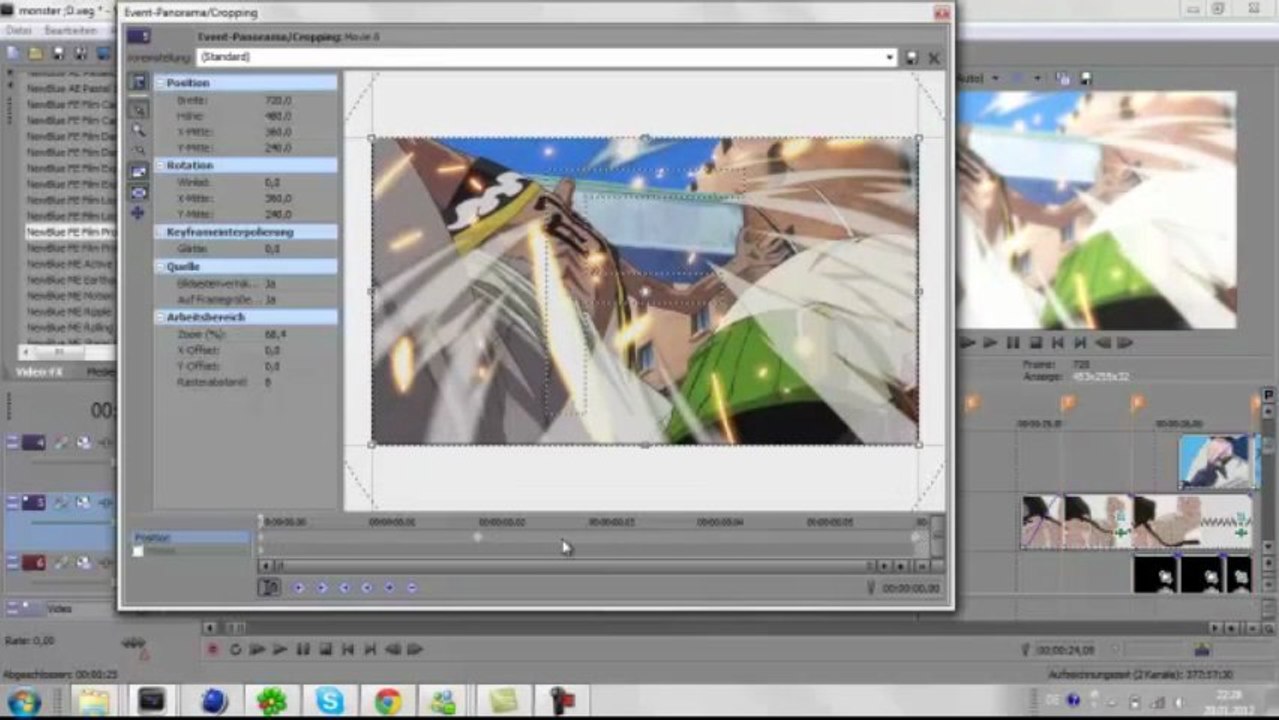Click the Windows Start button
1279x720 pixels.
point(24,700)
